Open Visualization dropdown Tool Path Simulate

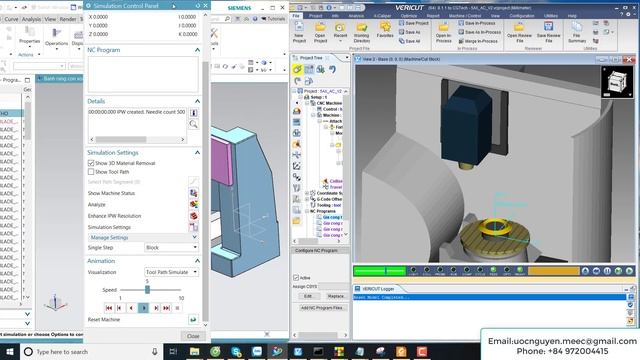click(171, 272)
